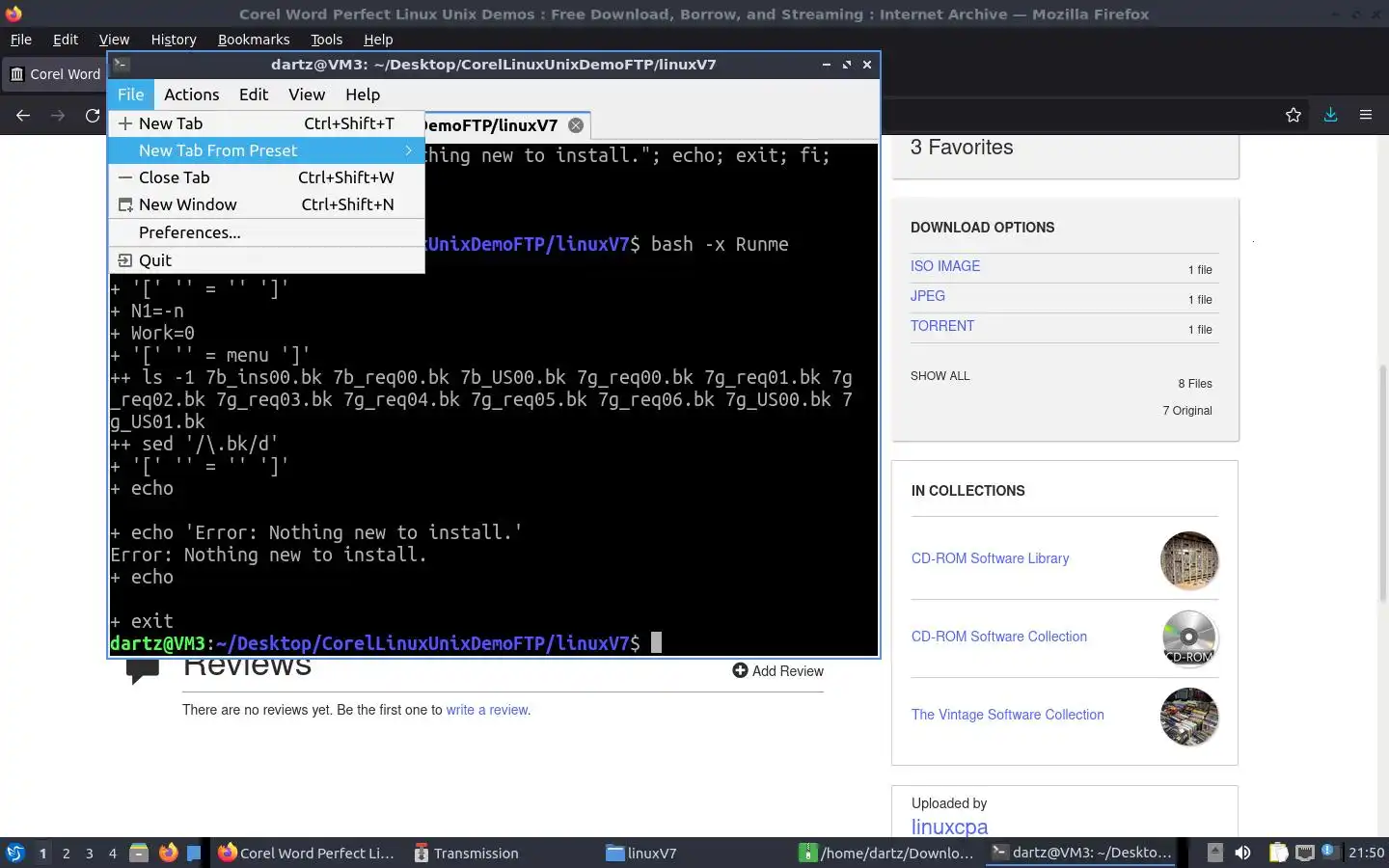The width and height of the screenshot is (1389, 868).
Task: Open the terminal Help menu
Action: [x=363, y=95]
